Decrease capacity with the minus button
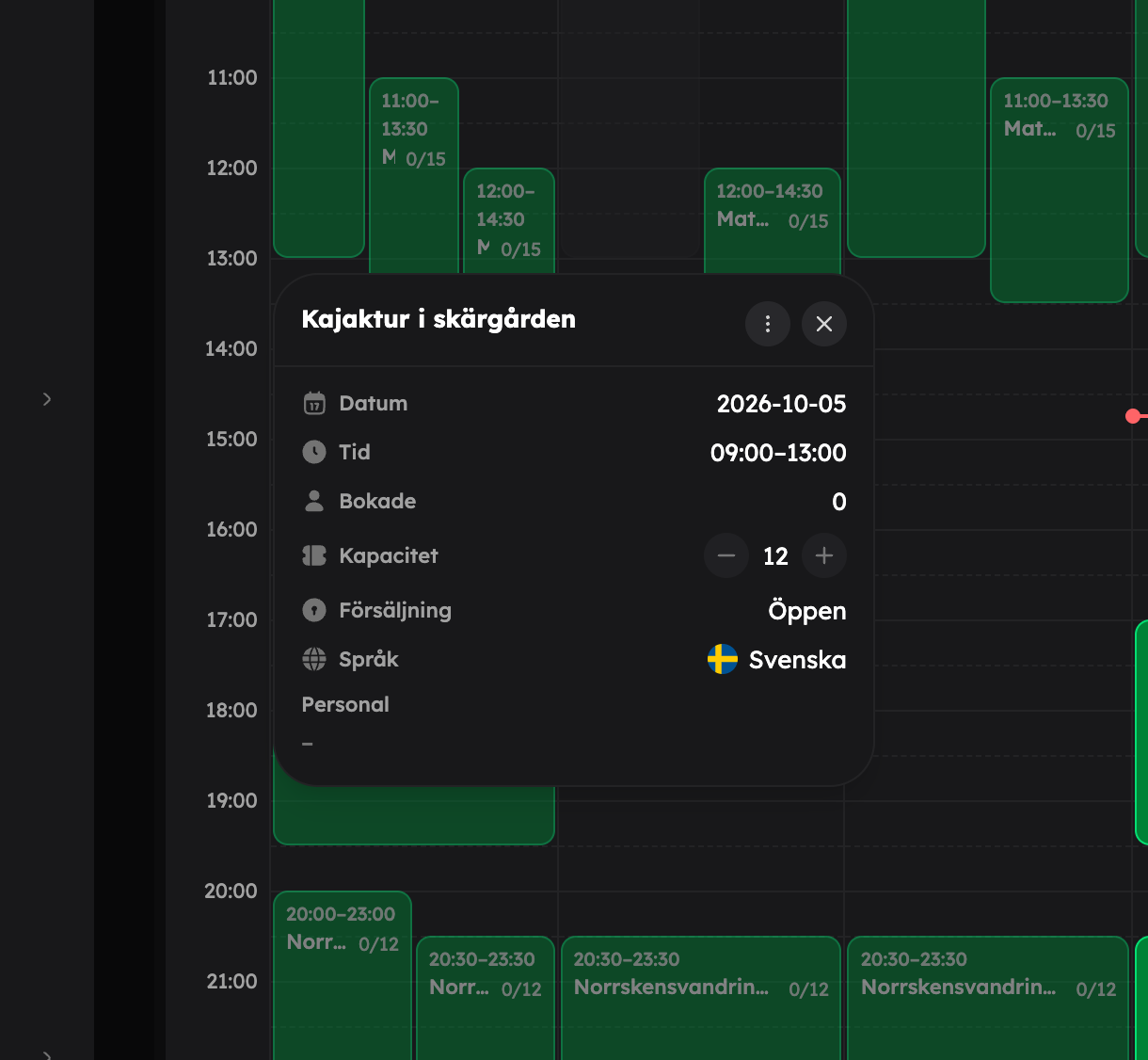 tap(726, 555)
